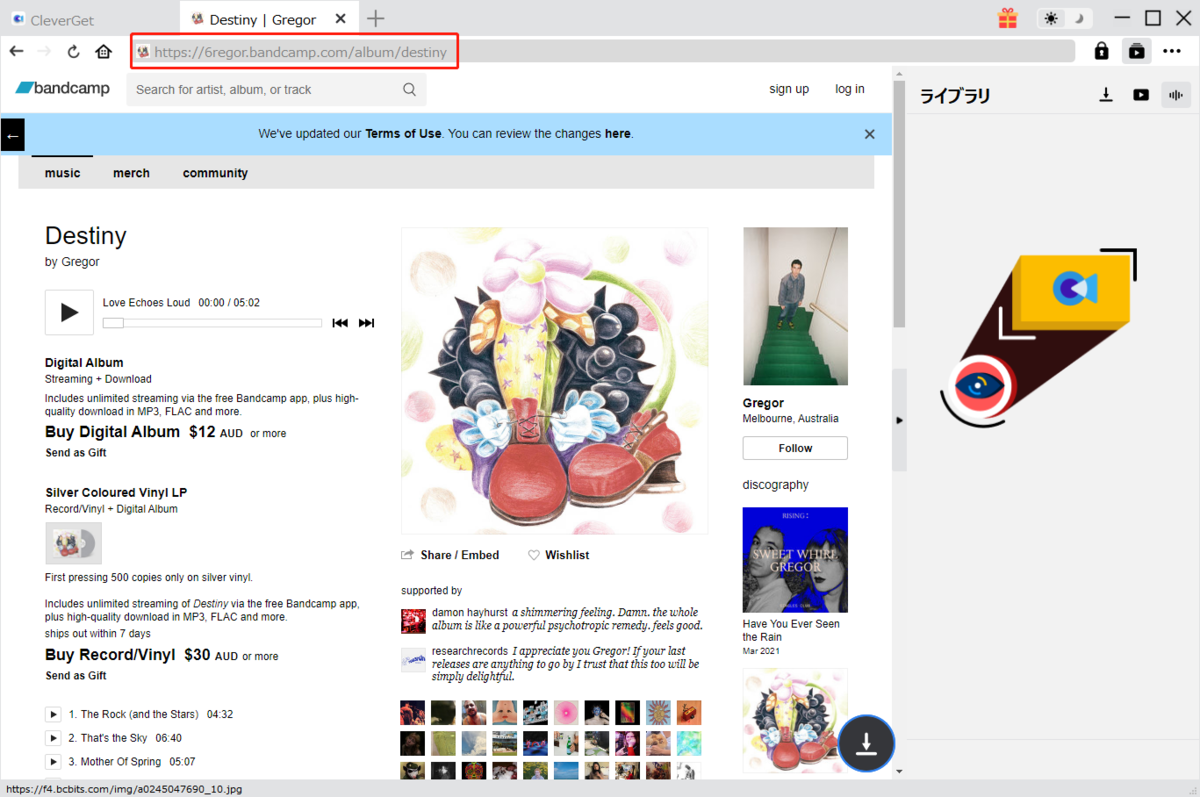Open a new tab with plus icon
The width and height of the screenshot is (1200, 797).
[x=375, y=18]
